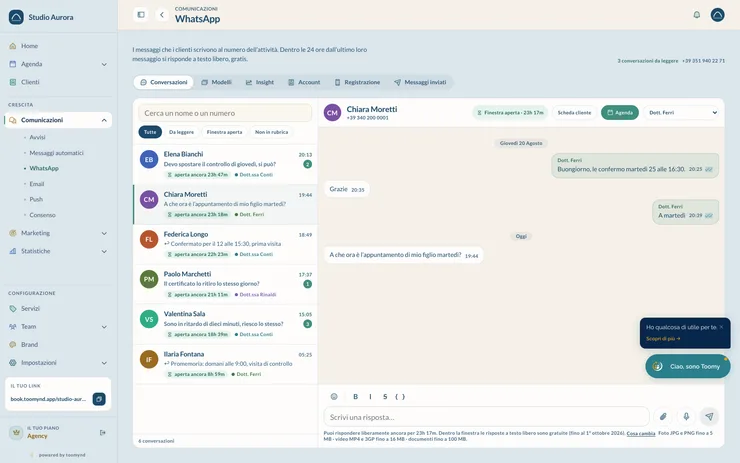Open Messaggi automatici under Comunicazioni

click(56, 153)
